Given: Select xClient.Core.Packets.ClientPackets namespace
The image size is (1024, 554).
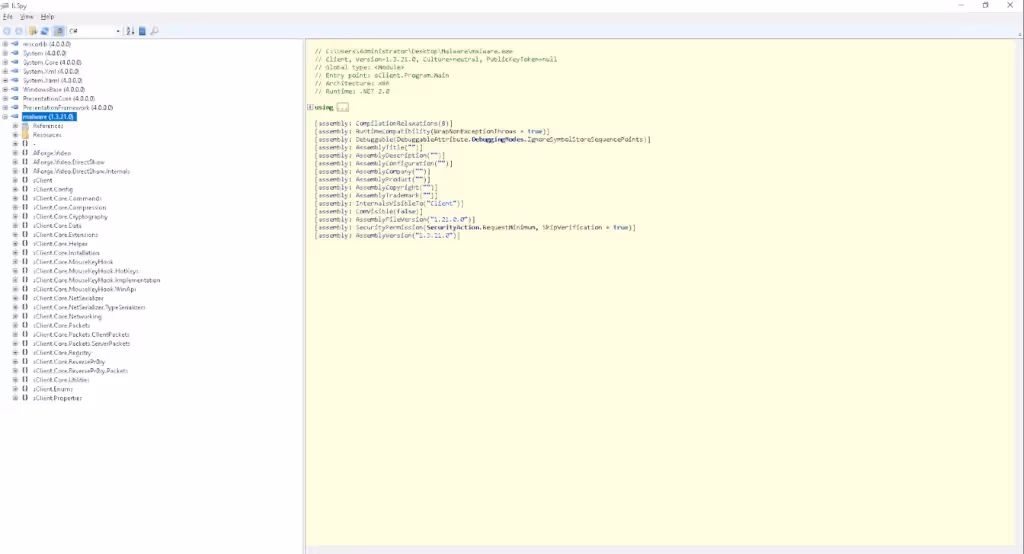Looking at the screenshot, I should pyautogui.click(x=81, y=334).
